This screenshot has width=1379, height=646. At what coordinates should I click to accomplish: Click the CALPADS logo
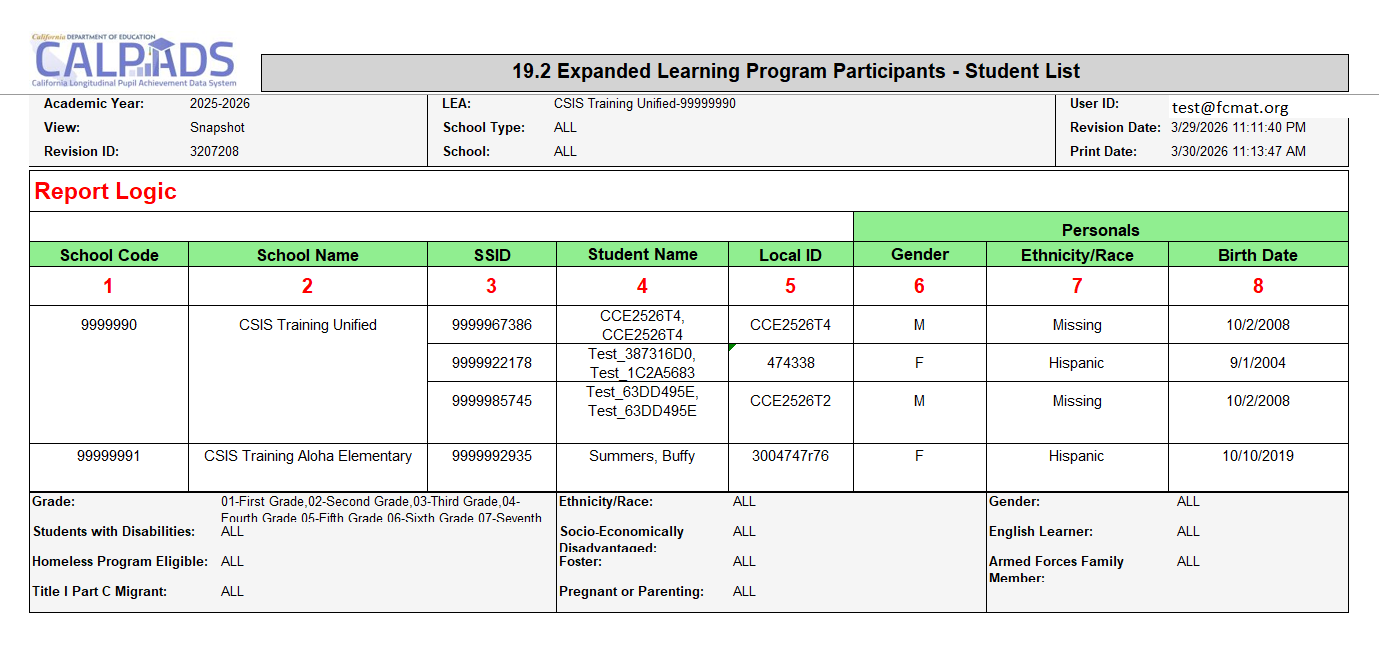[x=133, y=63]
